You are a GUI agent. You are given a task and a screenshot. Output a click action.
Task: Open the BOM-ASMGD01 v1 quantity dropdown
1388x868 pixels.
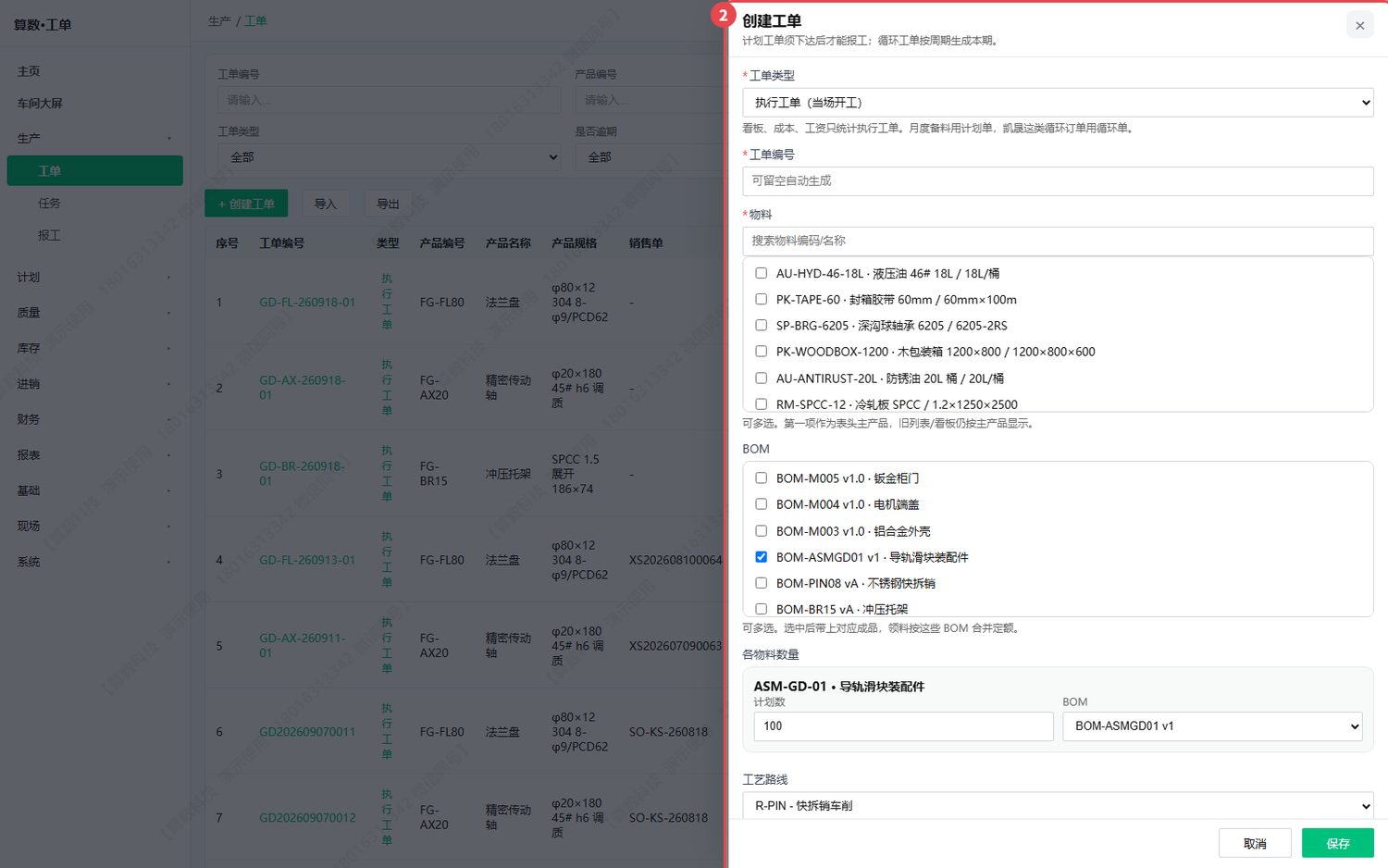point(1213,726)
